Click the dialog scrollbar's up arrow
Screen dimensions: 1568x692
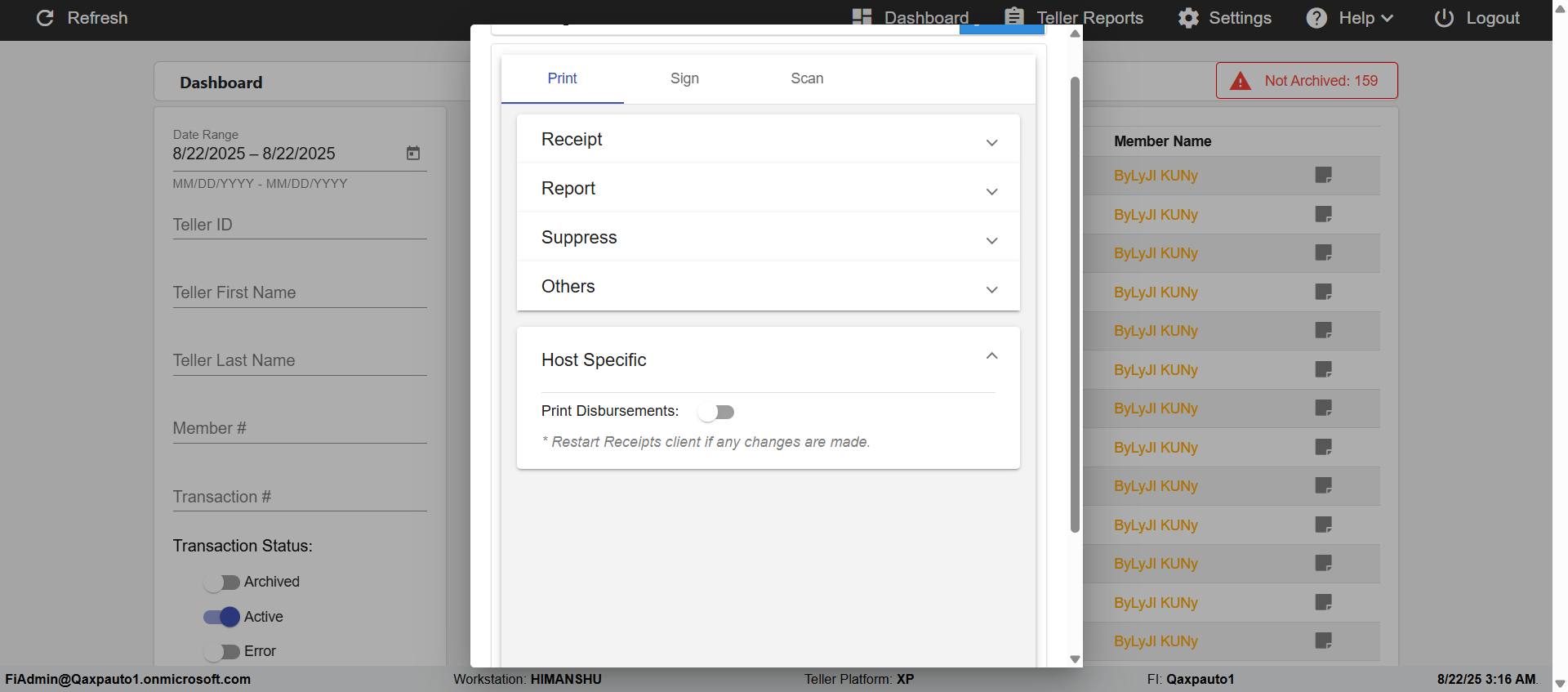click(x=1075, y=33)
